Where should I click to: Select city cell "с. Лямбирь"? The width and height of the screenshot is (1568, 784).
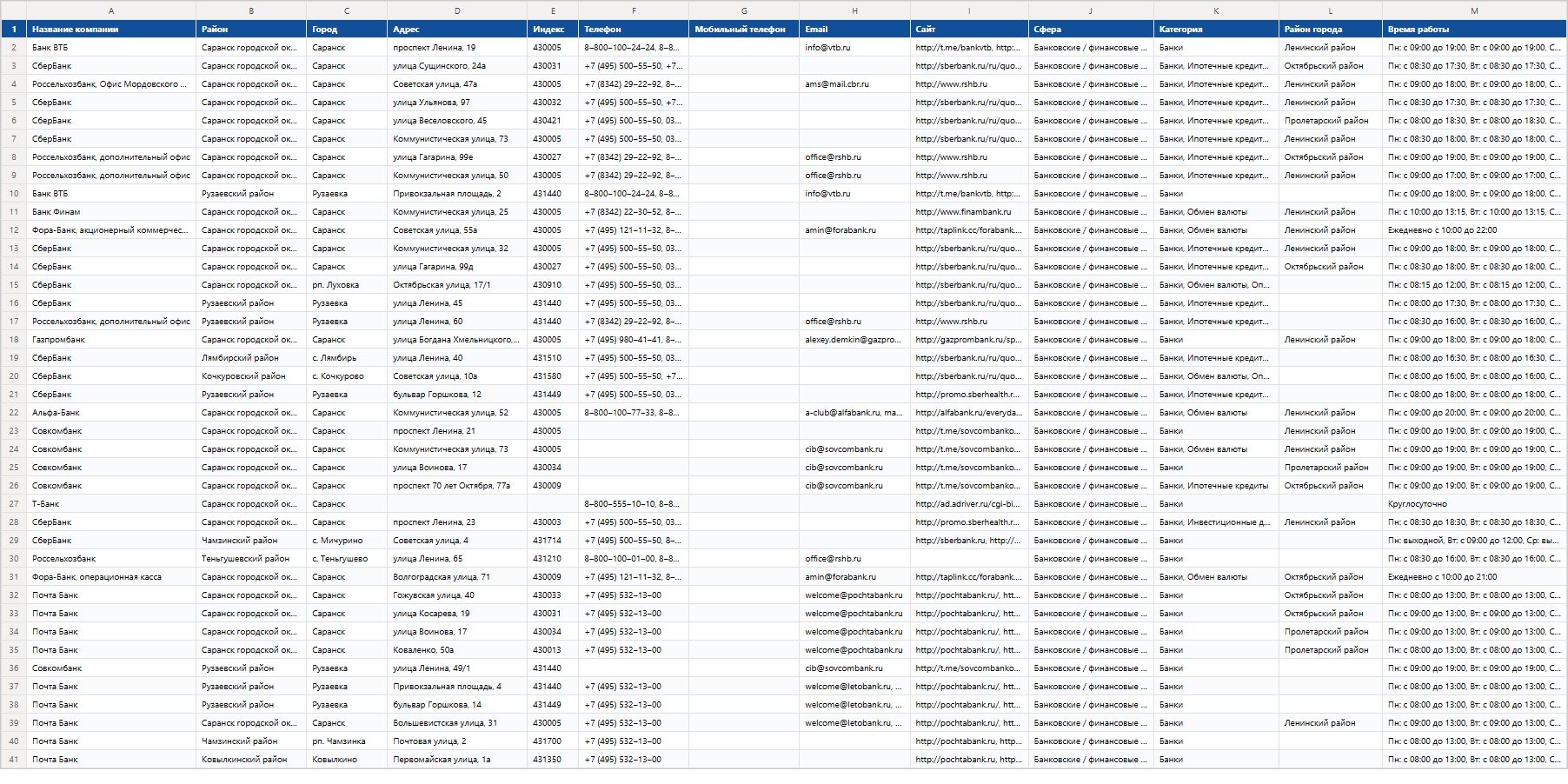tap(347, 358)
